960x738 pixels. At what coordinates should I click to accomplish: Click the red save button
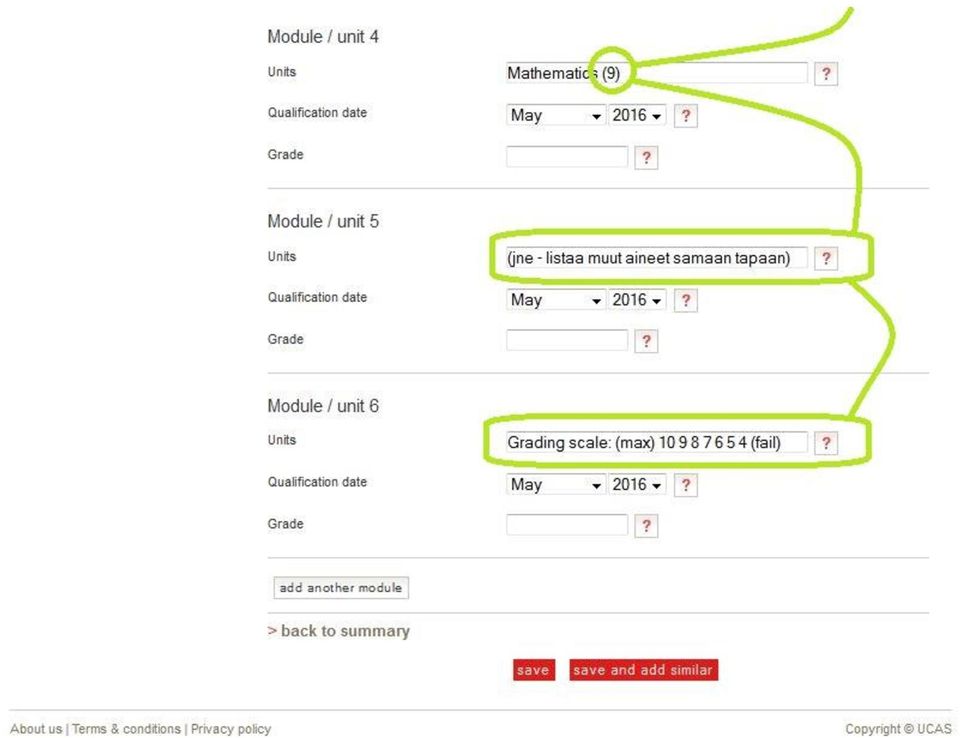tap(534, 669)
